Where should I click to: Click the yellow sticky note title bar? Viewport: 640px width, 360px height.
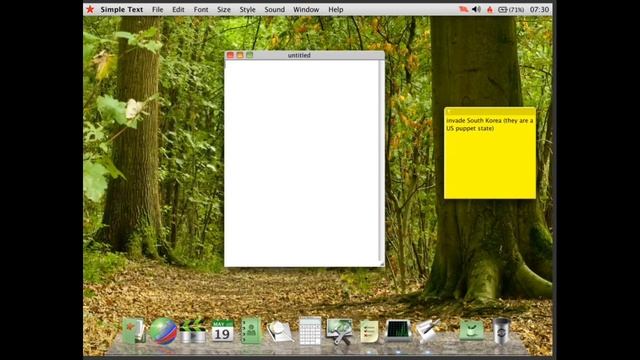click(x=490, y=111)
